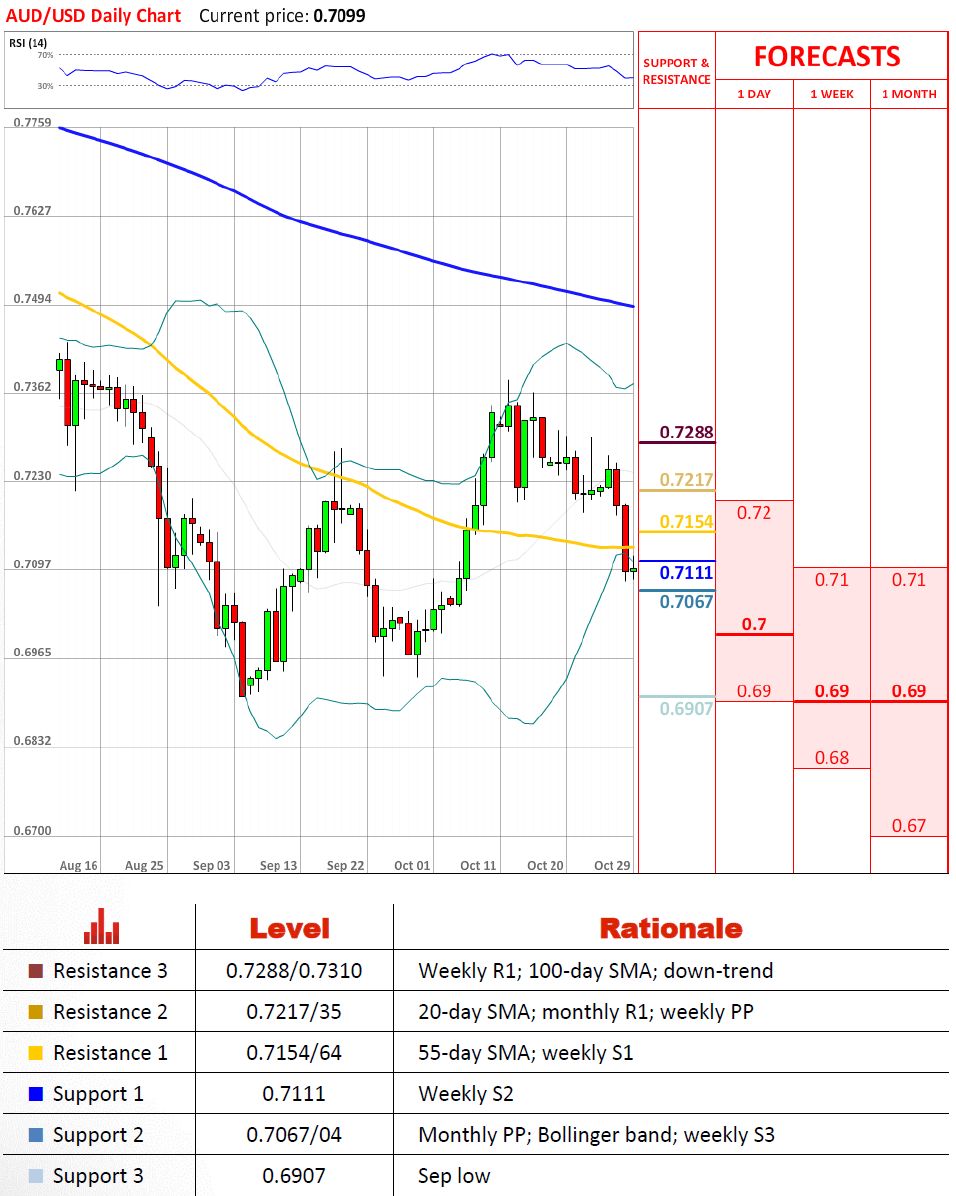
Task: Click the RSI (14) indicator label
Action: point(27,43)
